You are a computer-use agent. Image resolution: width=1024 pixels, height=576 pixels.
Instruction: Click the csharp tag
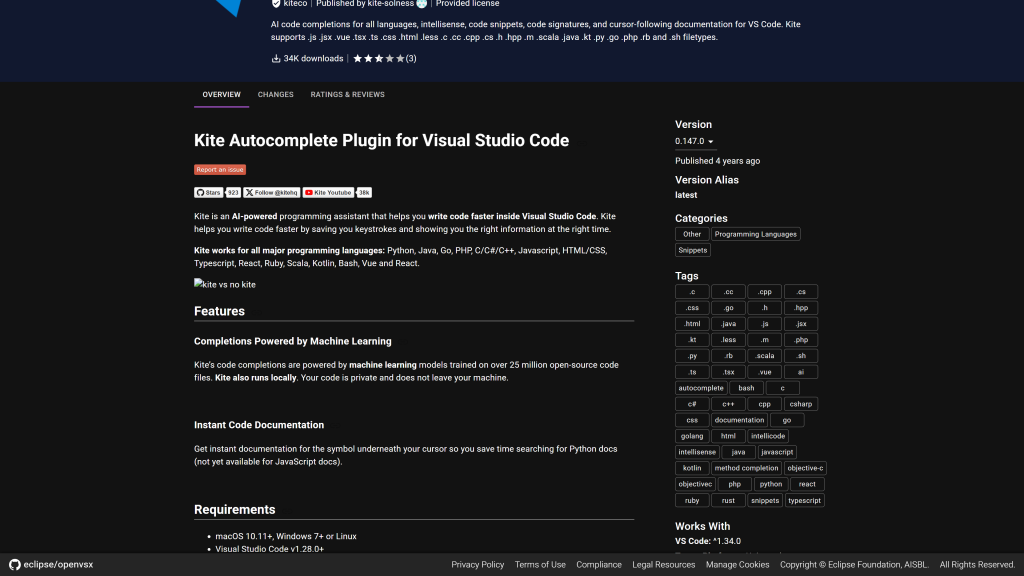801,404
